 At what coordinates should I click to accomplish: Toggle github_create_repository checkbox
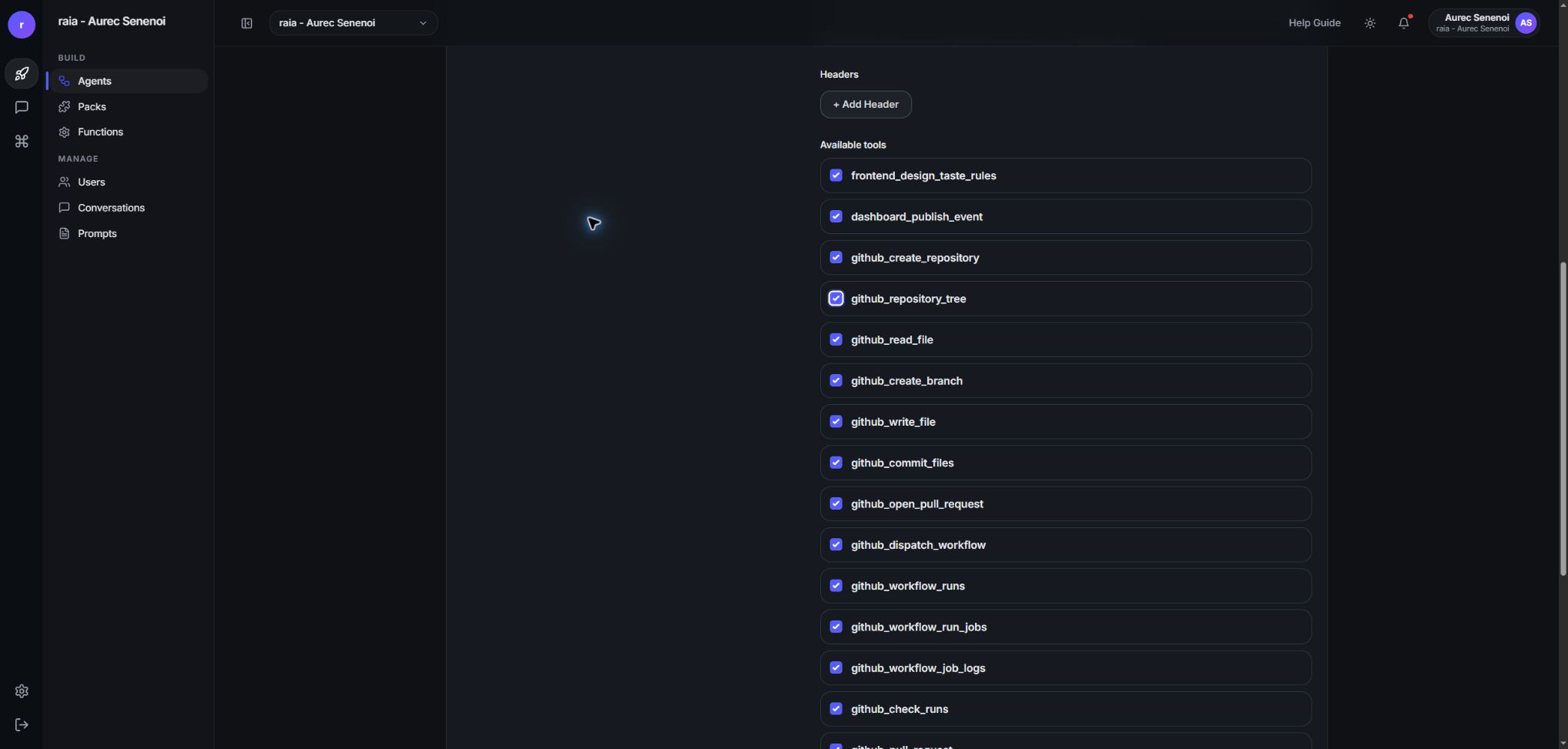pyautogui.click(x=836, y=257)
